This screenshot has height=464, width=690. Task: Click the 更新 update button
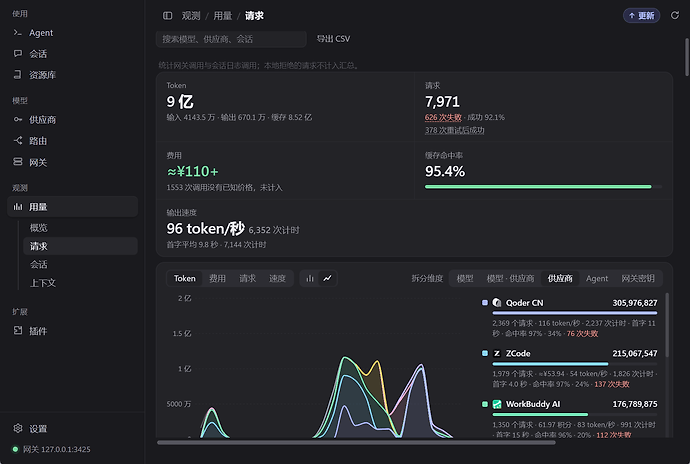point(641,16)
